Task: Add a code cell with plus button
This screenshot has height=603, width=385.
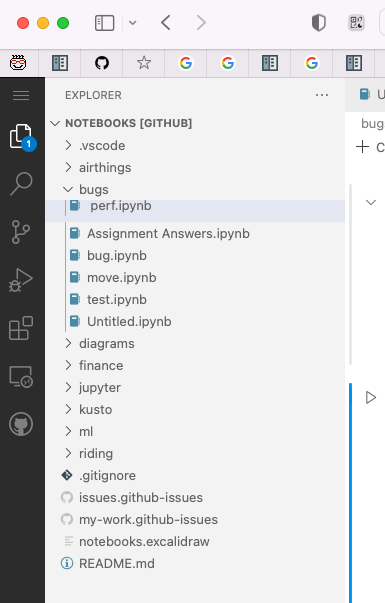Action: tap(362, 147)
